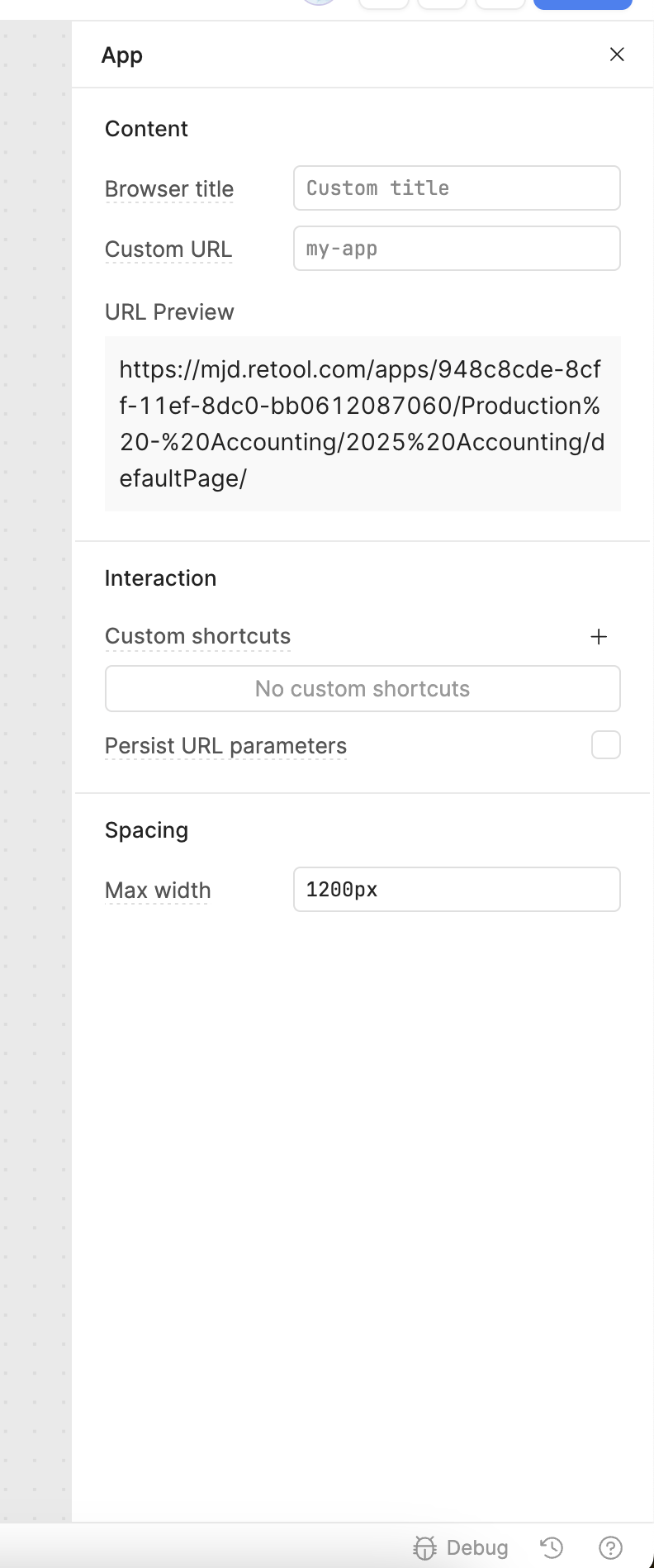Click the help question mark icon
This screenshot has height=1568, width=654.
click(x=610, y=1547)
